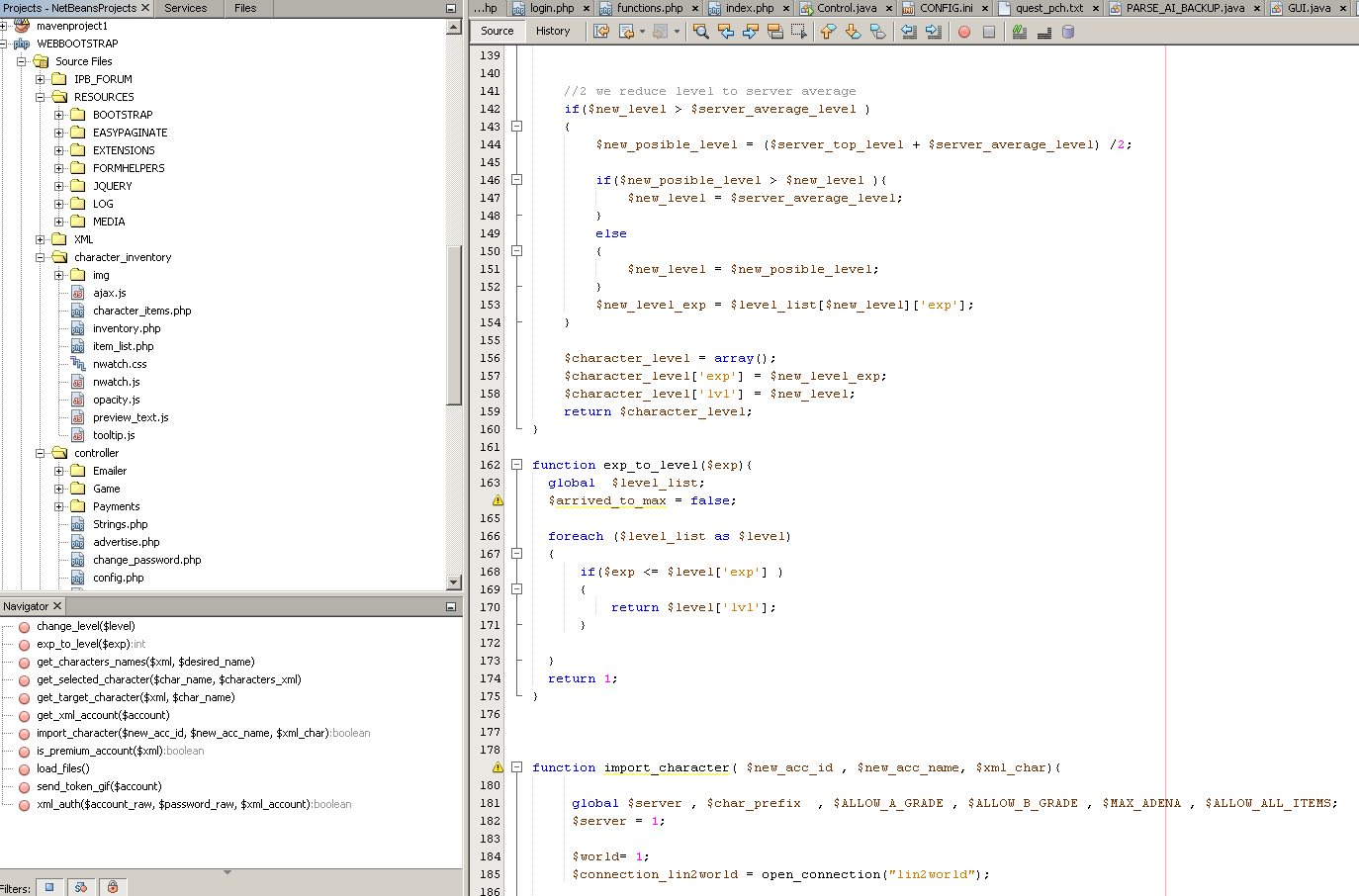
Task: Select exp_to_level($exp) in Navigator
Action: (x=83, y=644)
